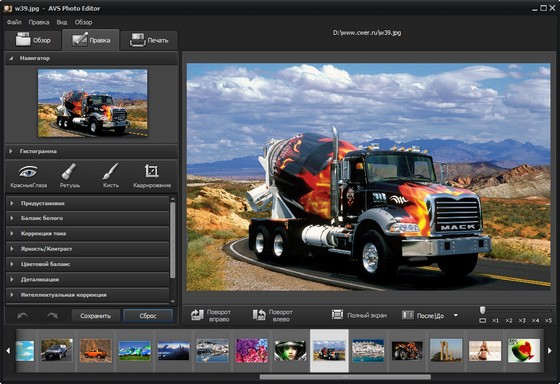Open the Вид menu
This screenshot has width=560, height=384.
[x=62, y=22]
